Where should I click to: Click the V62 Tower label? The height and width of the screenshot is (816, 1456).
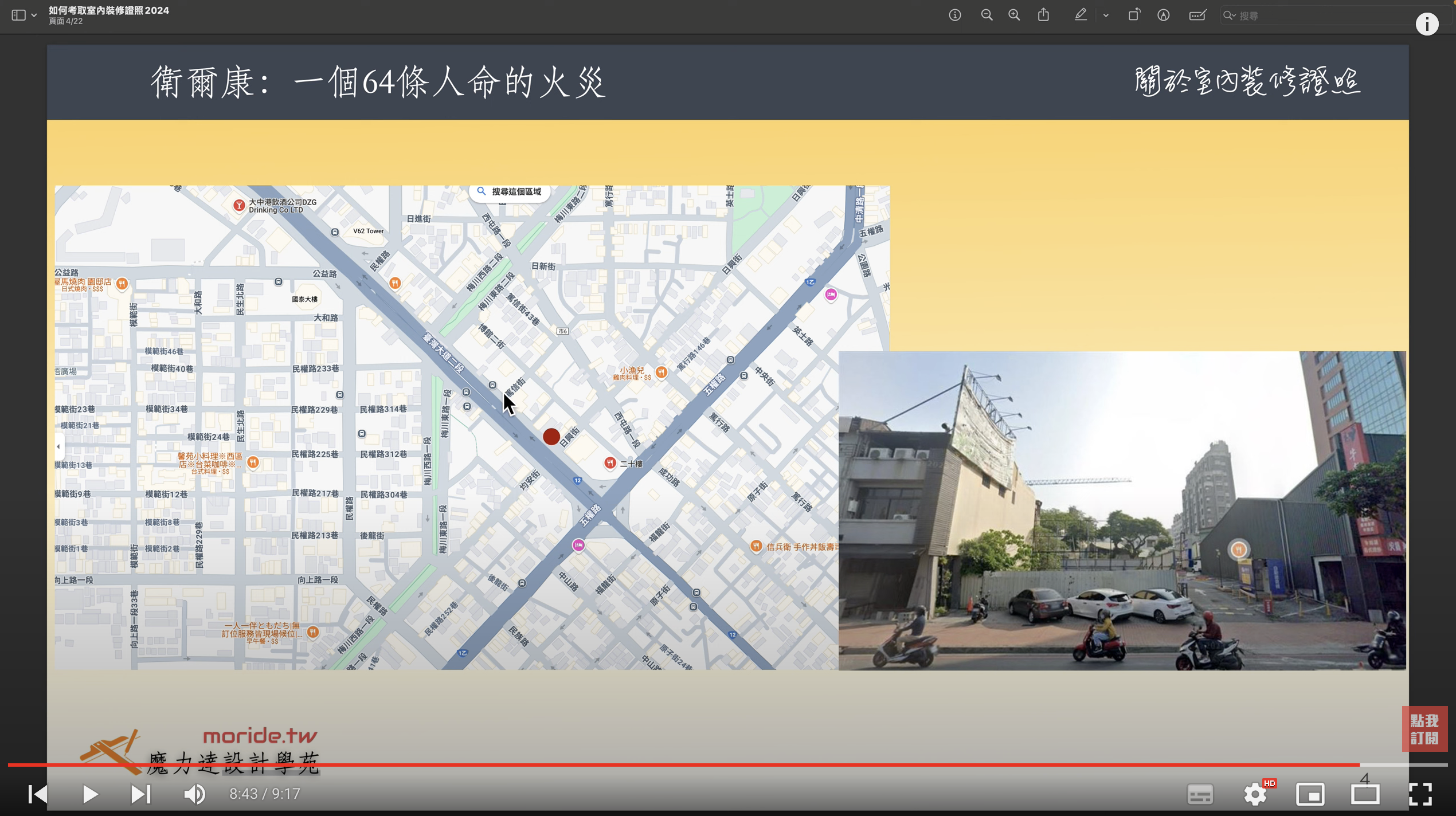pos(368,231)
